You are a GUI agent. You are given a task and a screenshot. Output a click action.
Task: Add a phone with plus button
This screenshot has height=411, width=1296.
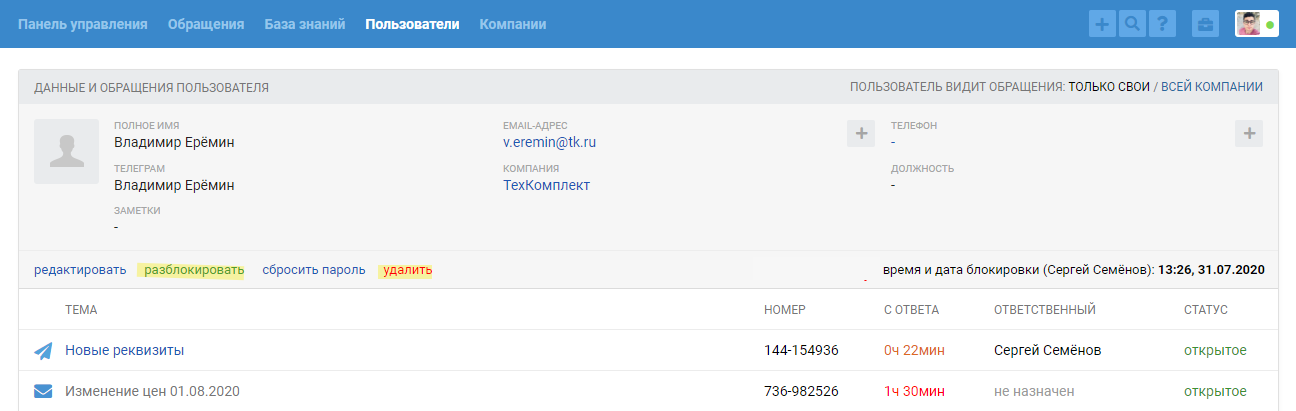pos(1249,133)
